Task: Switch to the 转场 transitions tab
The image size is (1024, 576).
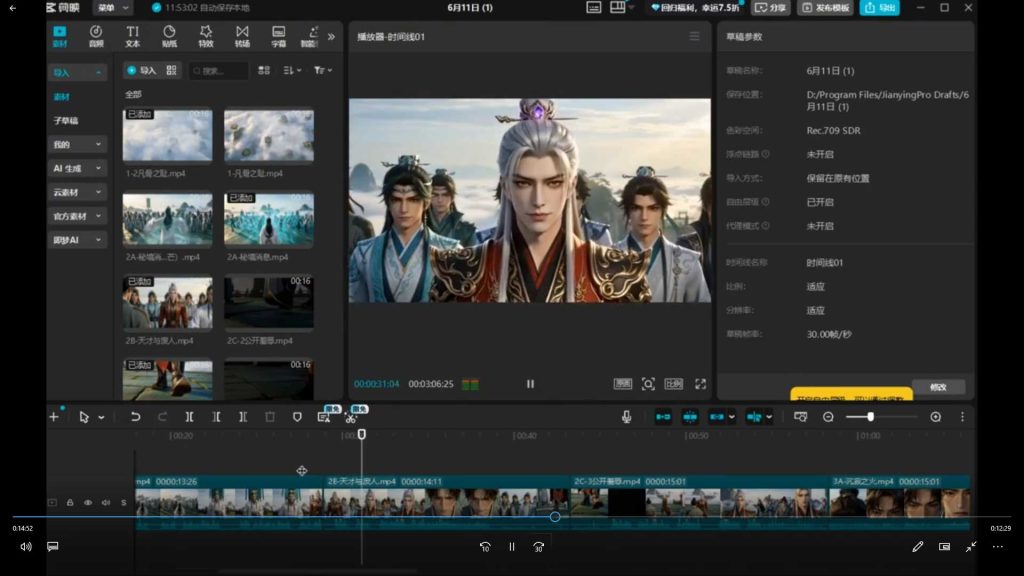Action: pyautogui.click(x=242, y=36)
